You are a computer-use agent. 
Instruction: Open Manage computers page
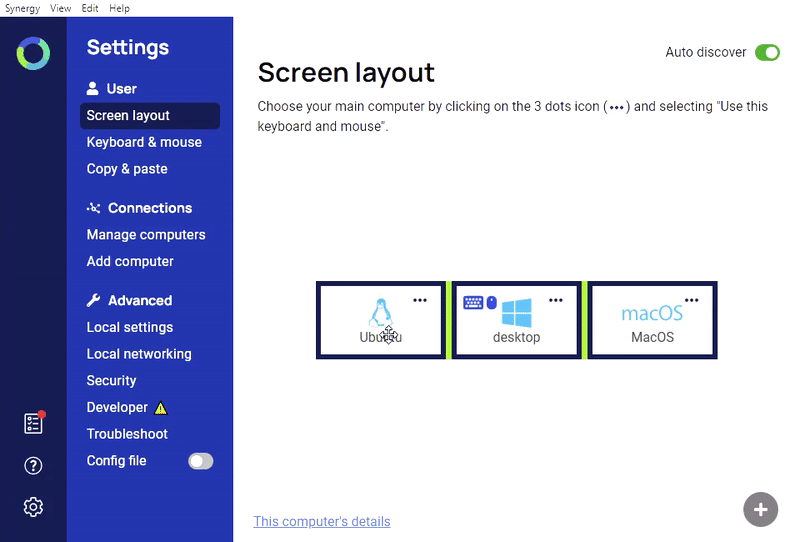[146, 235]
